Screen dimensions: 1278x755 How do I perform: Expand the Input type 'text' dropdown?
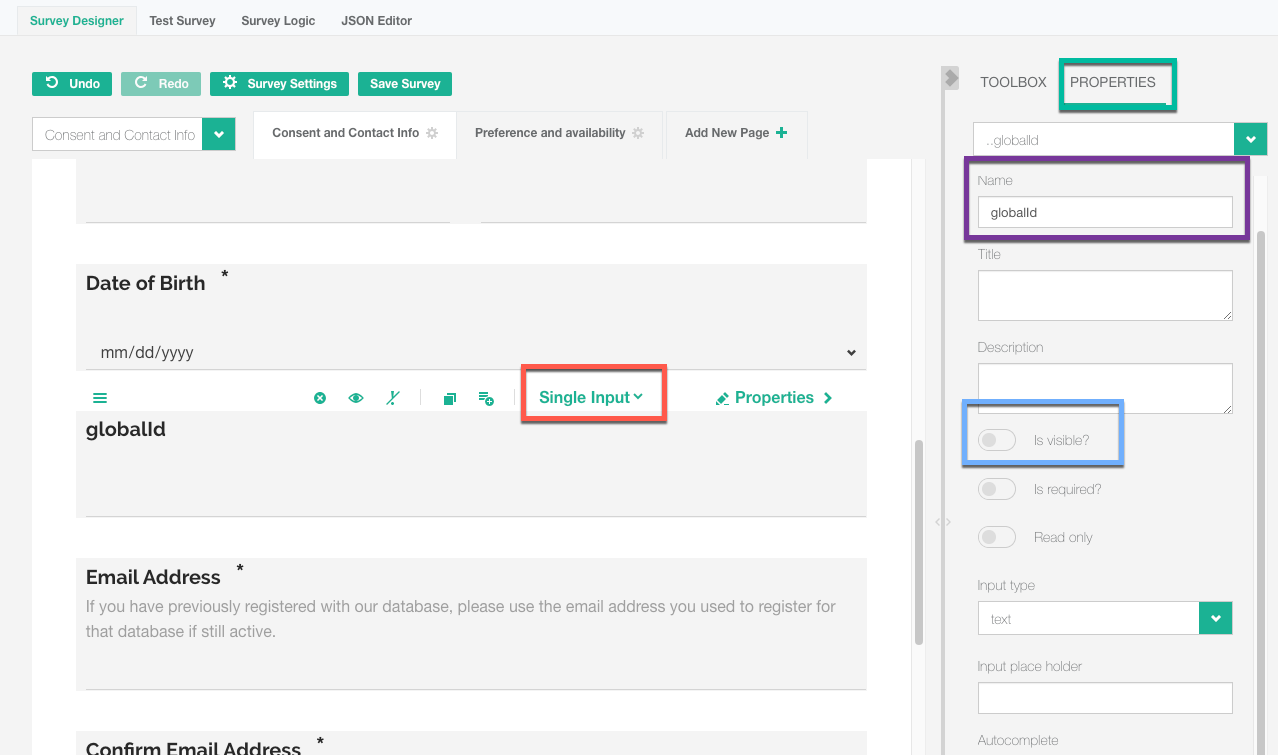pos(1215,619)
